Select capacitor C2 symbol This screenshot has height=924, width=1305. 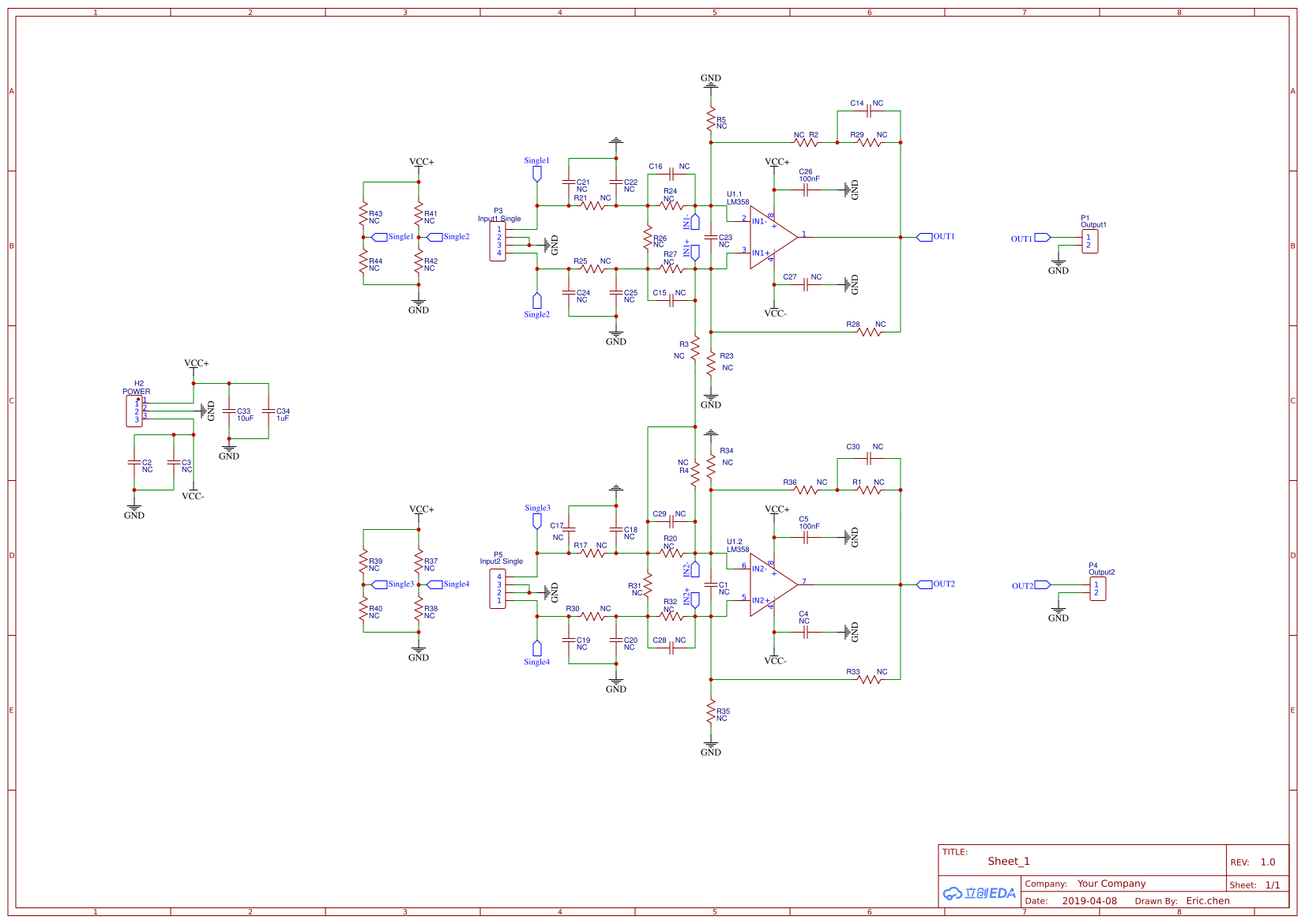pyautogui.click(x=134, y=462)
